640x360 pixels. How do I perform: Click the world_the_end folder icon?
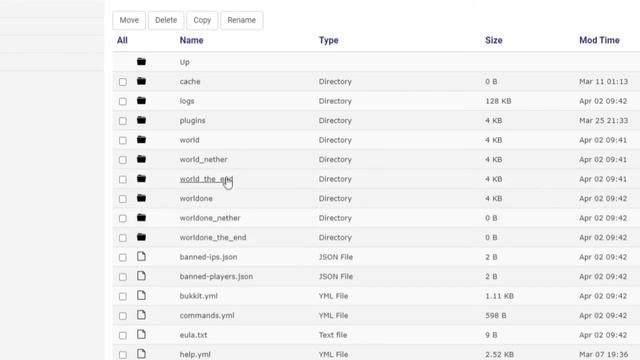[141, 178]
